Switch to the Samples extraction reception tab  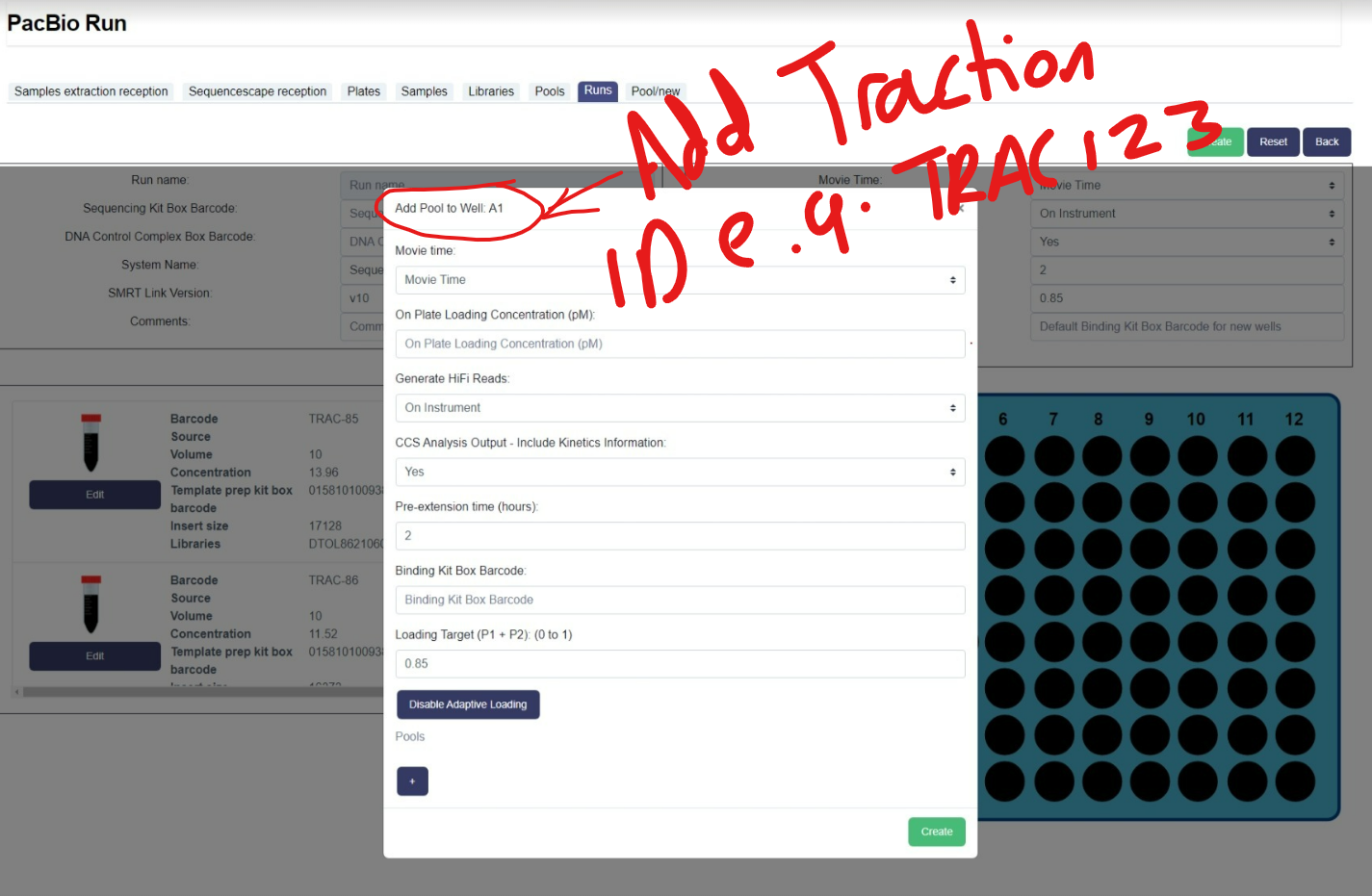coord(91,90)
